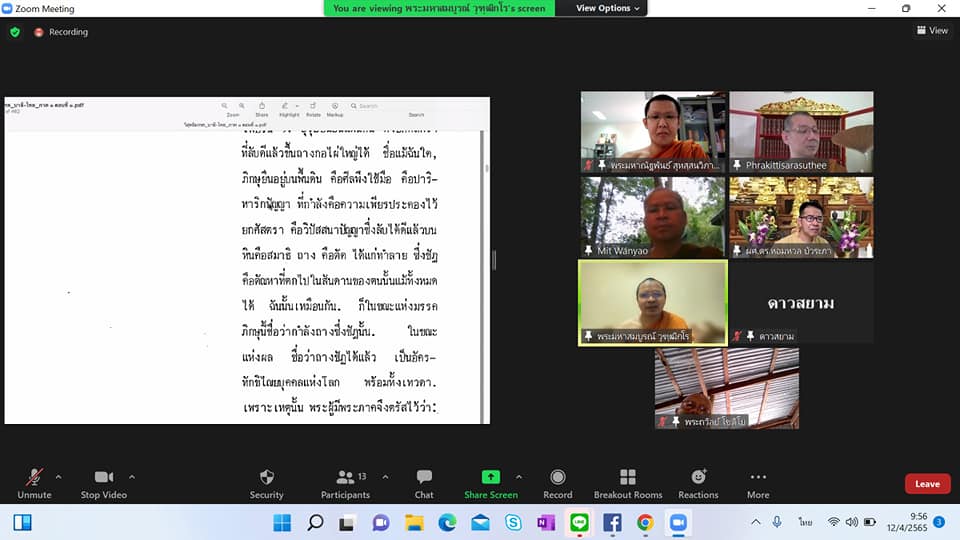Open the View layout menu
The width and height of the screenshot is (960, 540).
pos(932,30)
